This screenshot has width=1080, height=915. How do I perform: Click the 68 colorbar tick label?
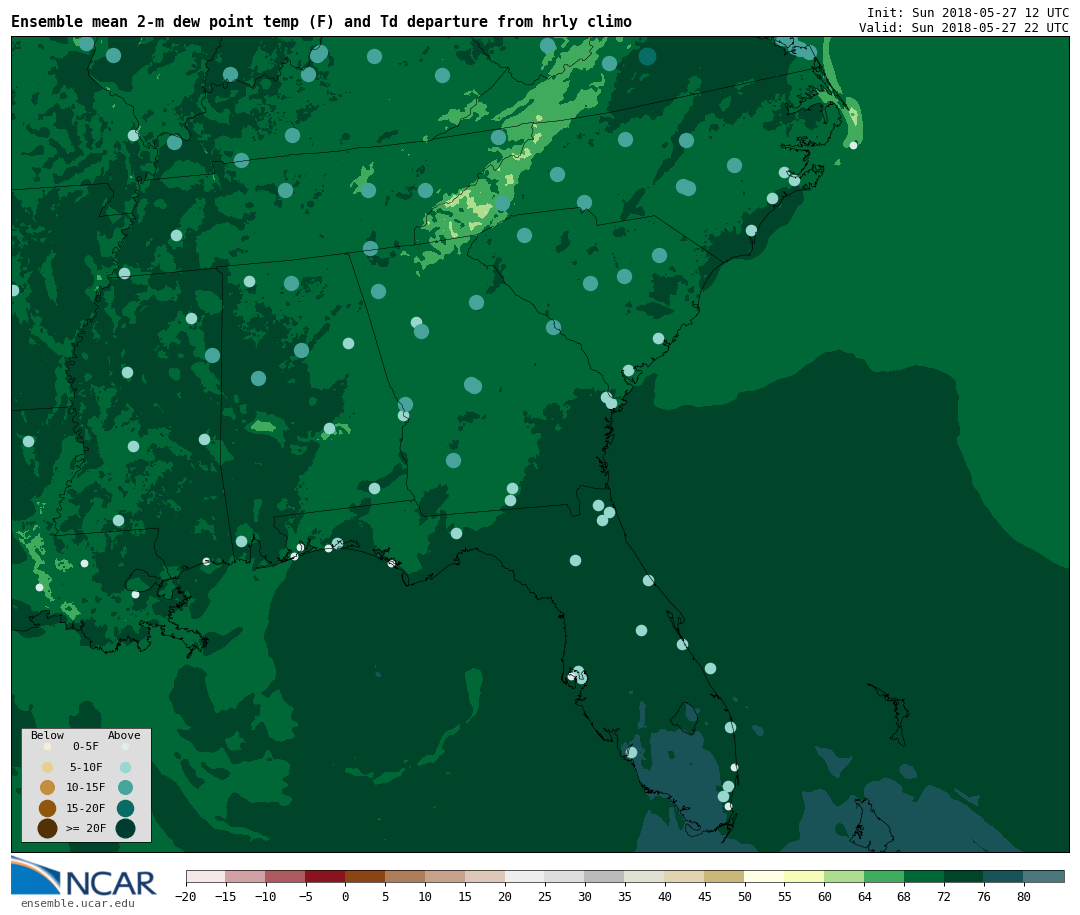(x=904, y=896)
